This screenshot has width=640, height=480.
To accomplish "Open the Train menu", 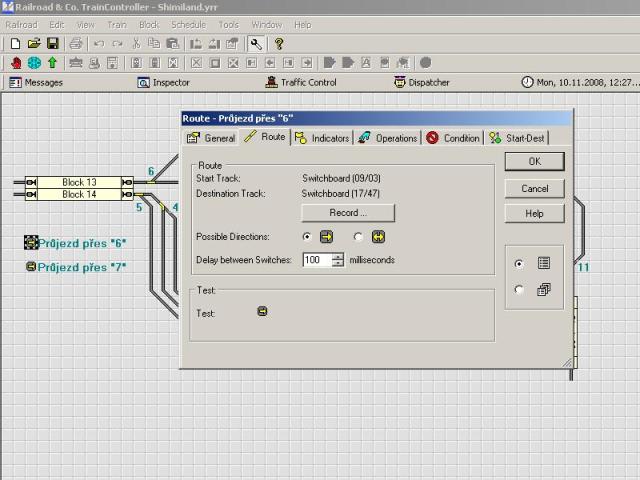I will pyautogui.click(x=117, y=25).
